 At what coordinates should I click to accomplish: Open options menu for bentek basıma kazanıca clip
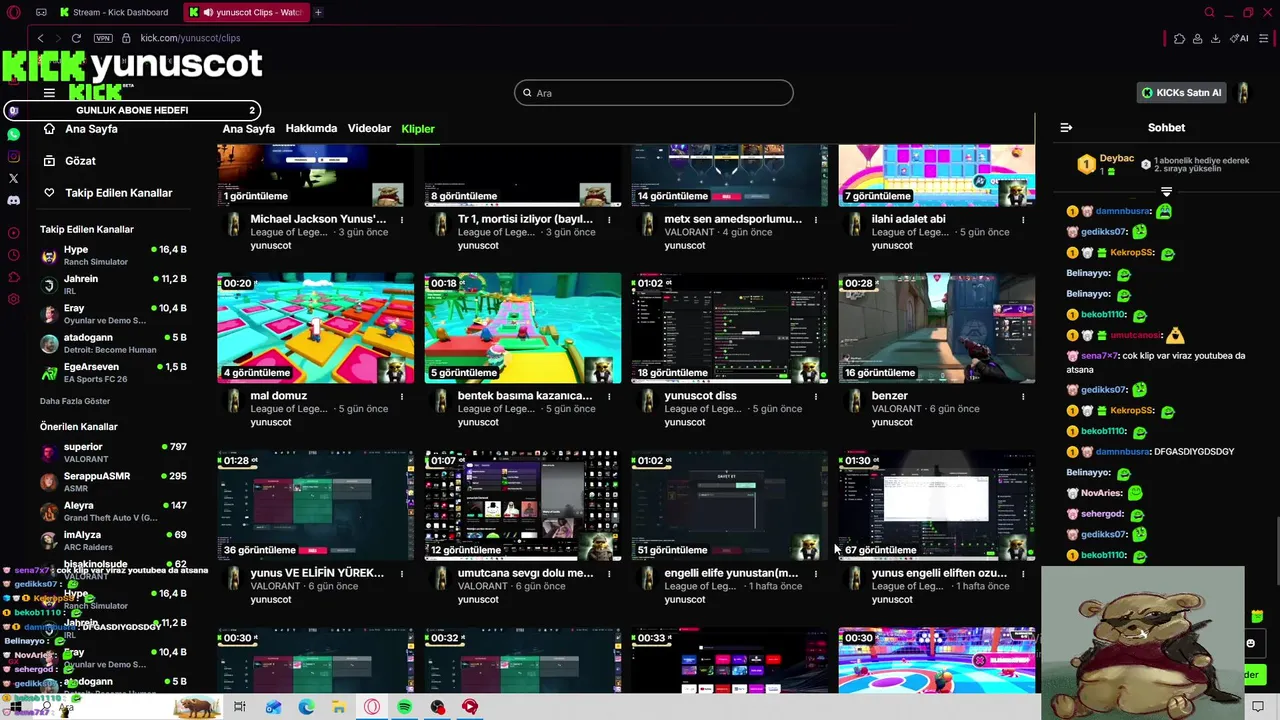click(x=609, y=396)
